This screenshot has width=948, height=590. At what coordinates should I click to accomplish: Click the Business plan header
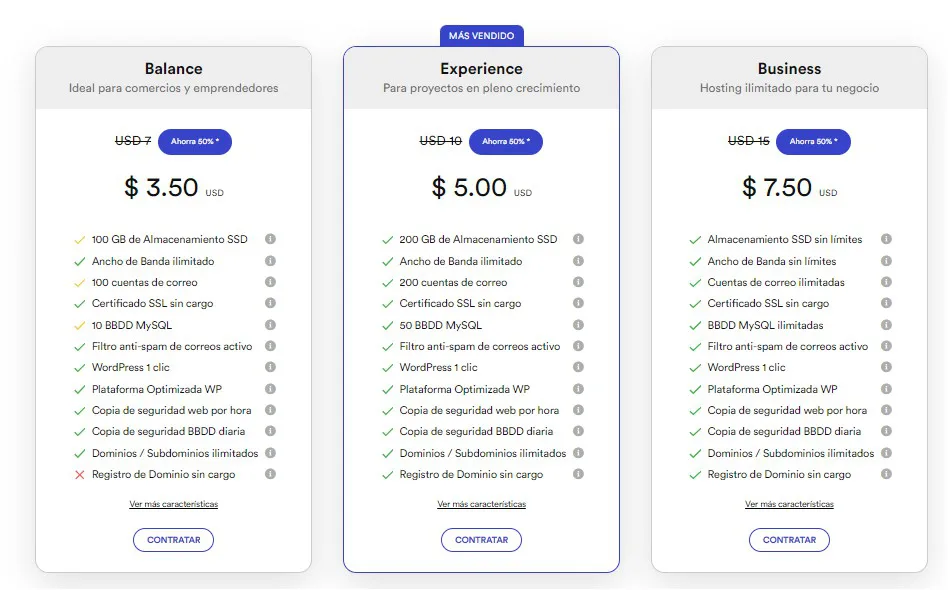coord(789,69)
